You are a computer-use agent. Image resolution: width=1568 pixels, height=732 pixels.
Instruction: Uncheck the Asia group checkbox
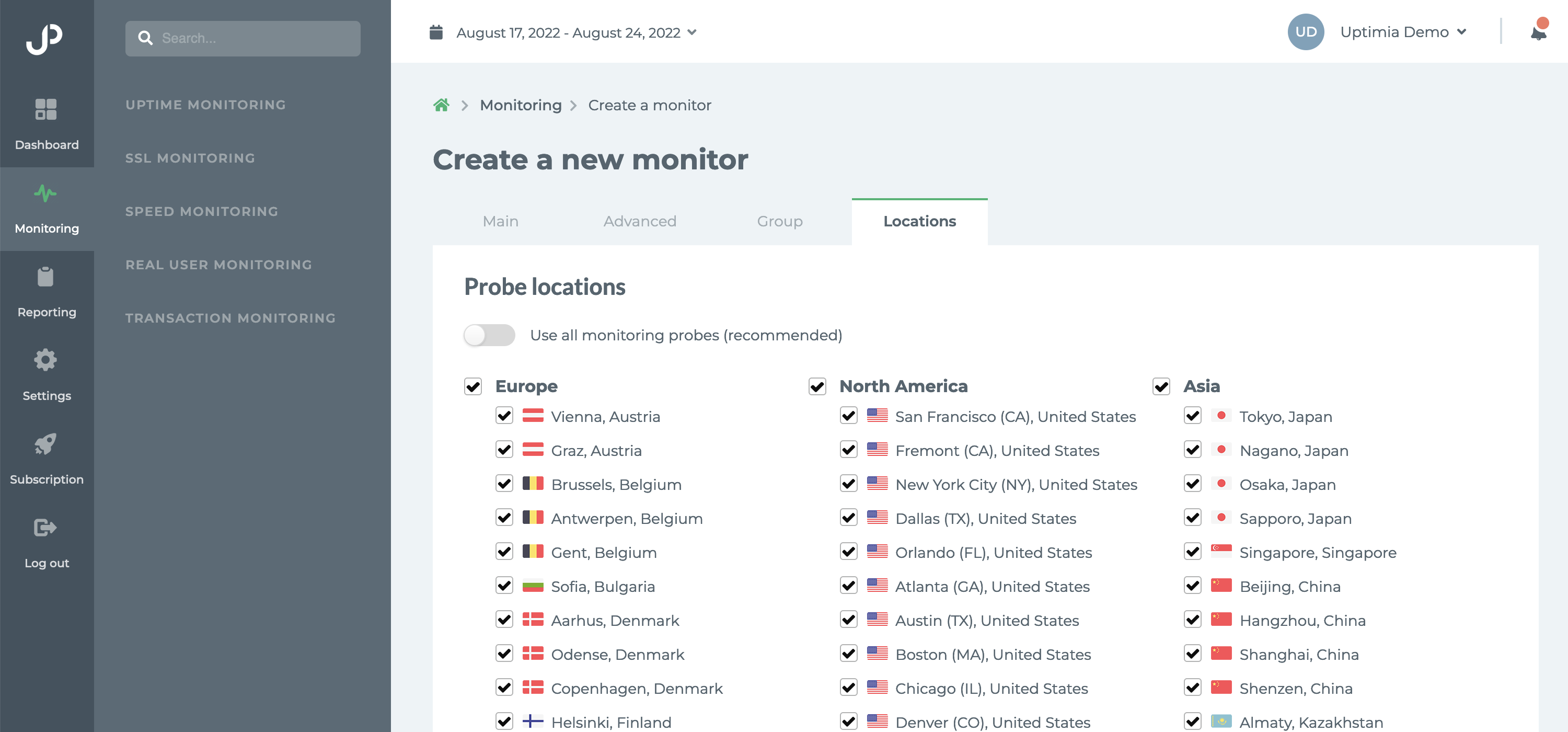(x=1161, y=386)
